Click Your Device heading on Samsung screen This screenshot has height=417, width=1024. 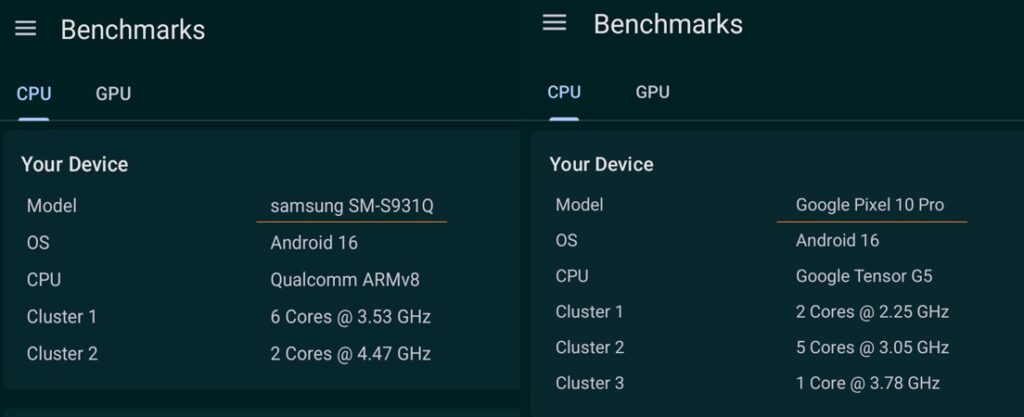coord(74,164)
